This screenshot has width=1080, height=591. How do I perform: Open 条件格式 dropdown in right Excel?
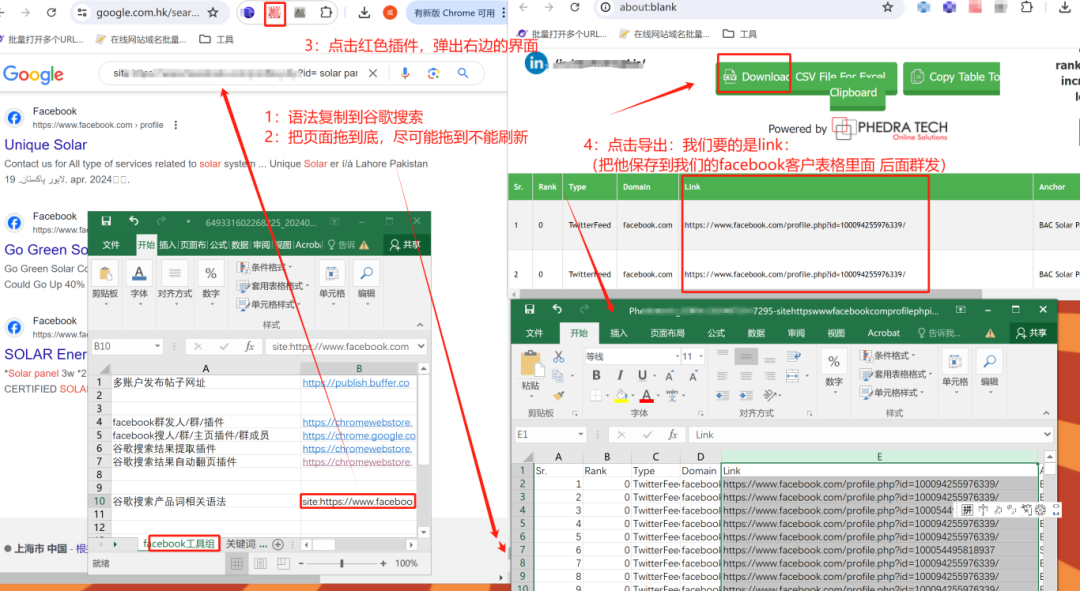point(889,355)
